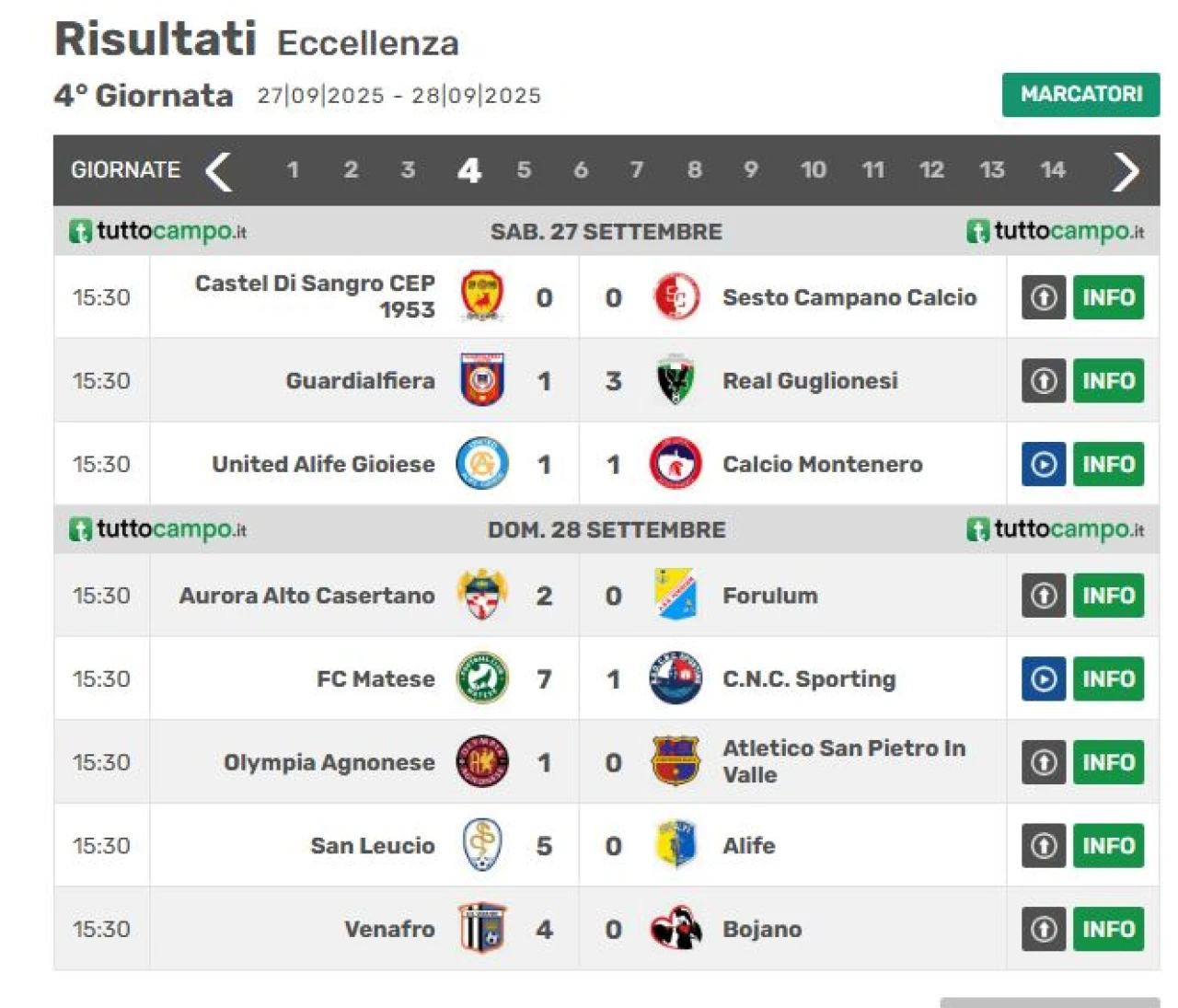Click the San Leucio team crest
Screen dimensions: 1178x1008
point(482,845)
